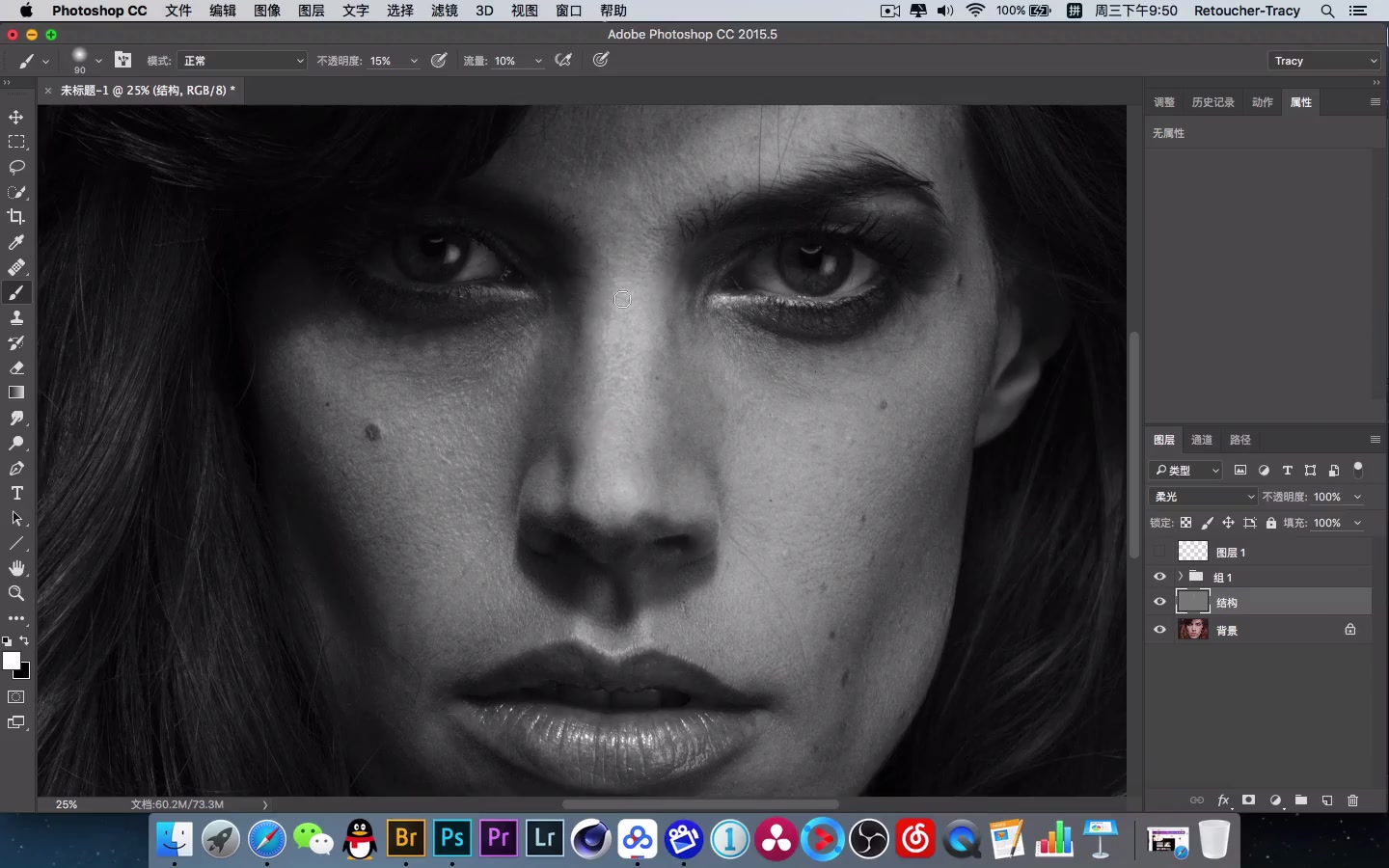
Task: Toggle pressure for brush size
Action: point(601,60)
